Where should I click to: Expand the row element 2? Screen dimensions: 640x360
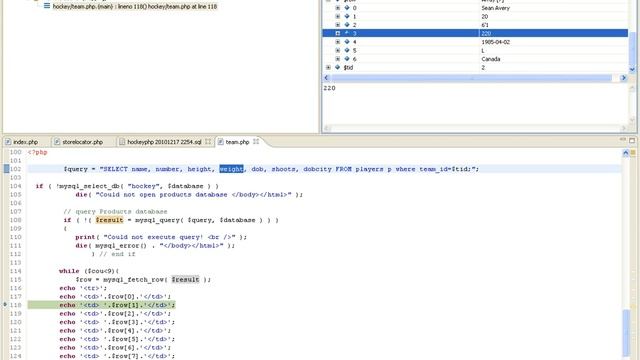pyautogui.click(x=338, y=25)
